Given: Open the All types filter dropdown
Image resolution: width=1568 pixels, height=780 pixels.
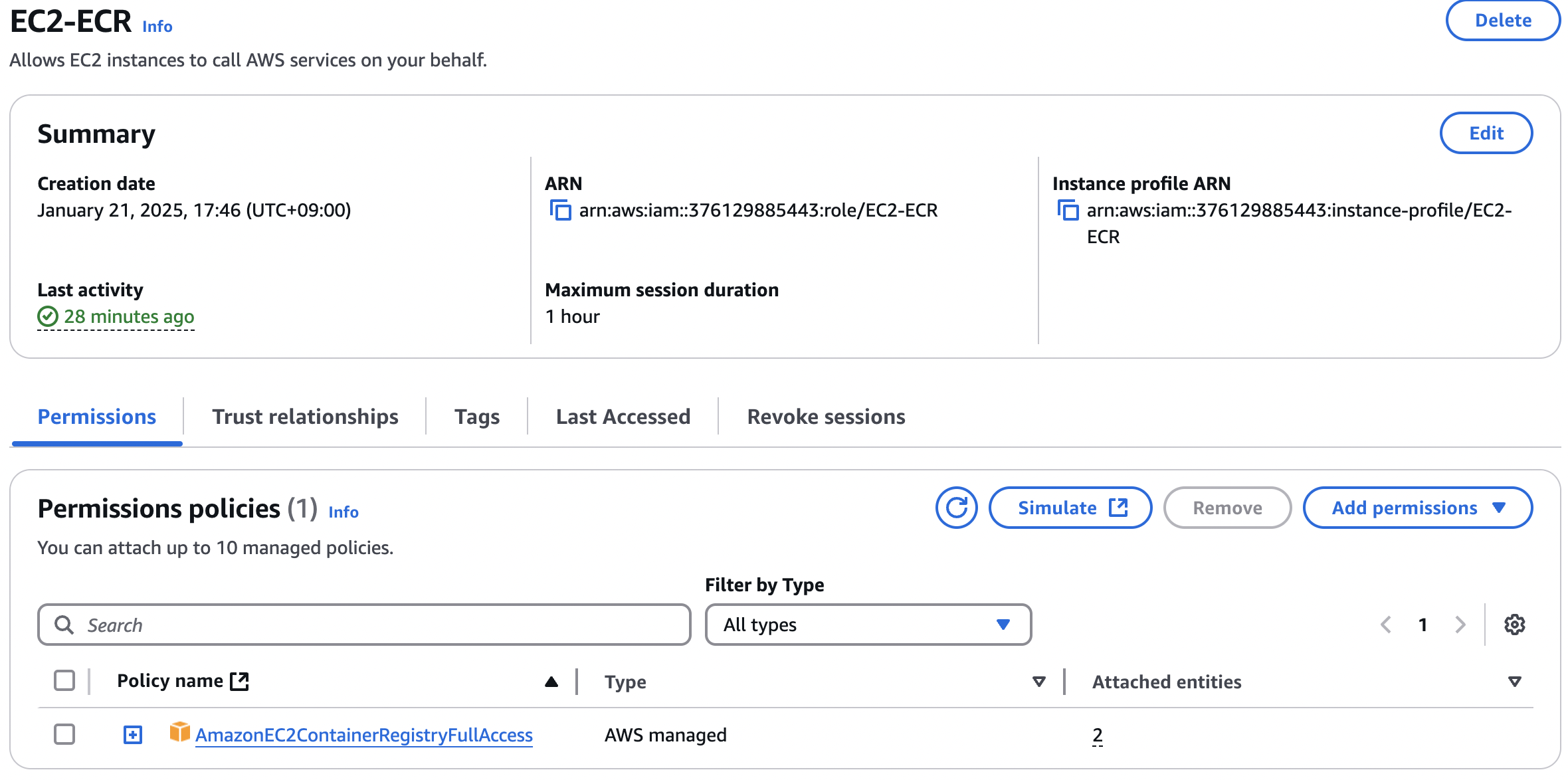Looking at the screenshot, I should coord(868,625).
